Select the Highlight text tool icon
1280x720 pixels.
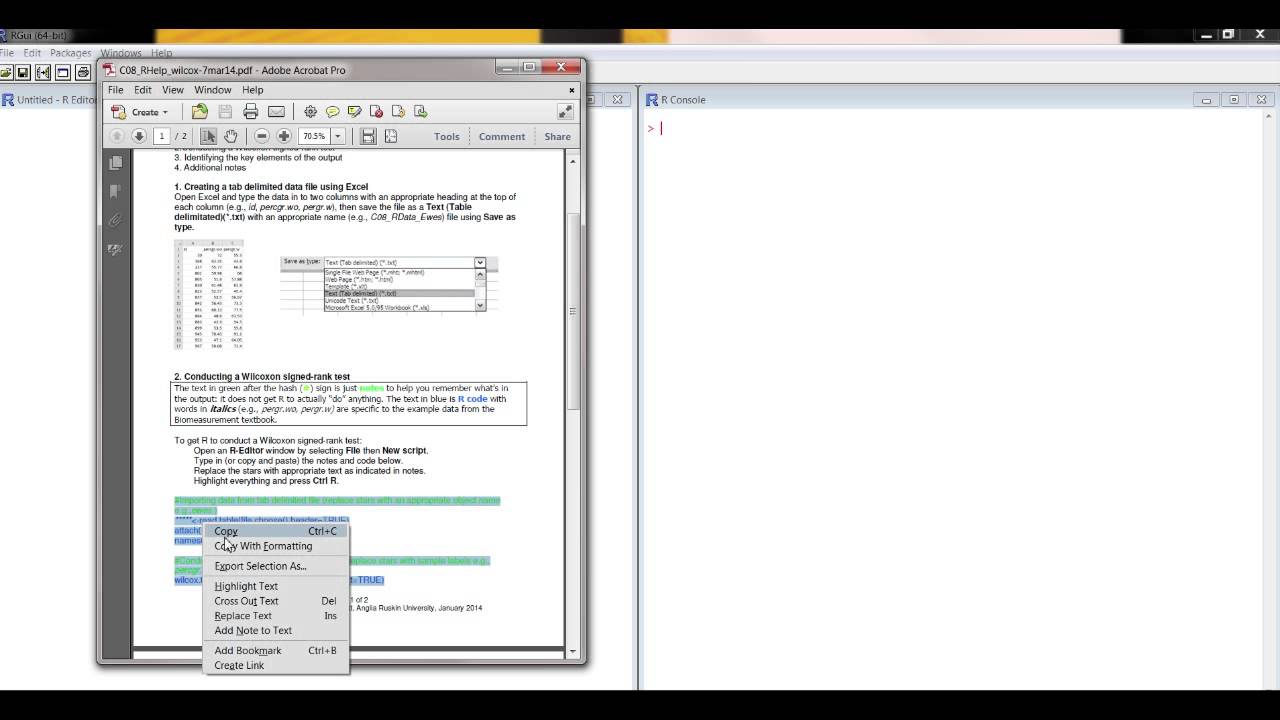point(354,111)
